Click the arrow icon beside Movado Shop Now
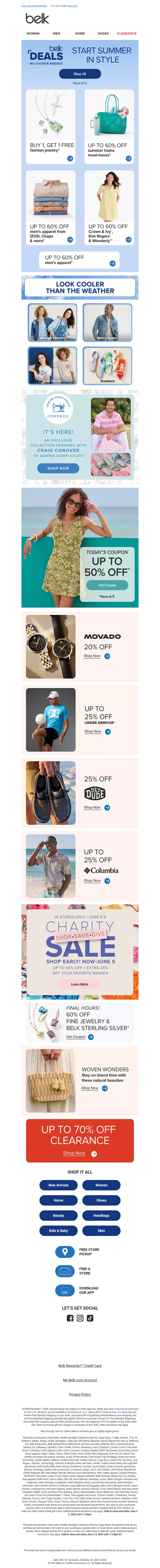This screenshot has width=160, height=1568. [x=107, y=656]
